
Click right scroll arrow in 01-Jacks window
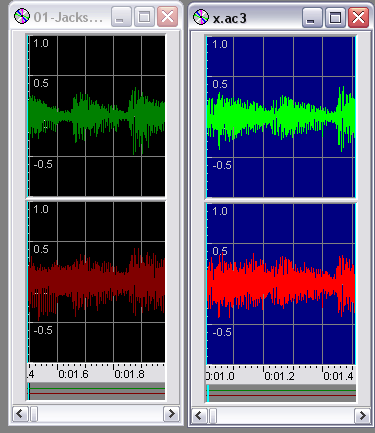pos(171,414)
